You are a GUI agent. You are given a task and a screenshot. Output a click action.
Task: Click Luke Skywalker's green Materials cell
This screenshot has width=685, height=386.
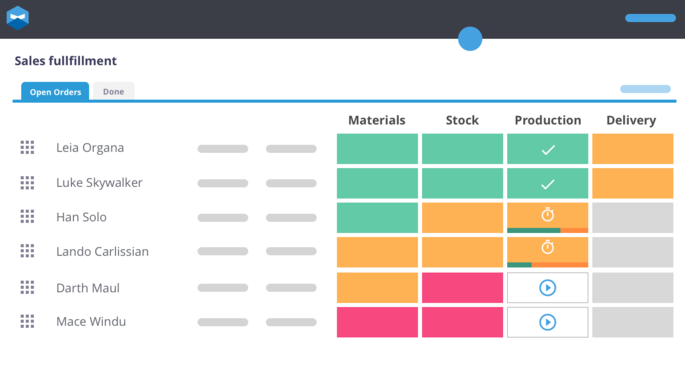coord(377,183)
